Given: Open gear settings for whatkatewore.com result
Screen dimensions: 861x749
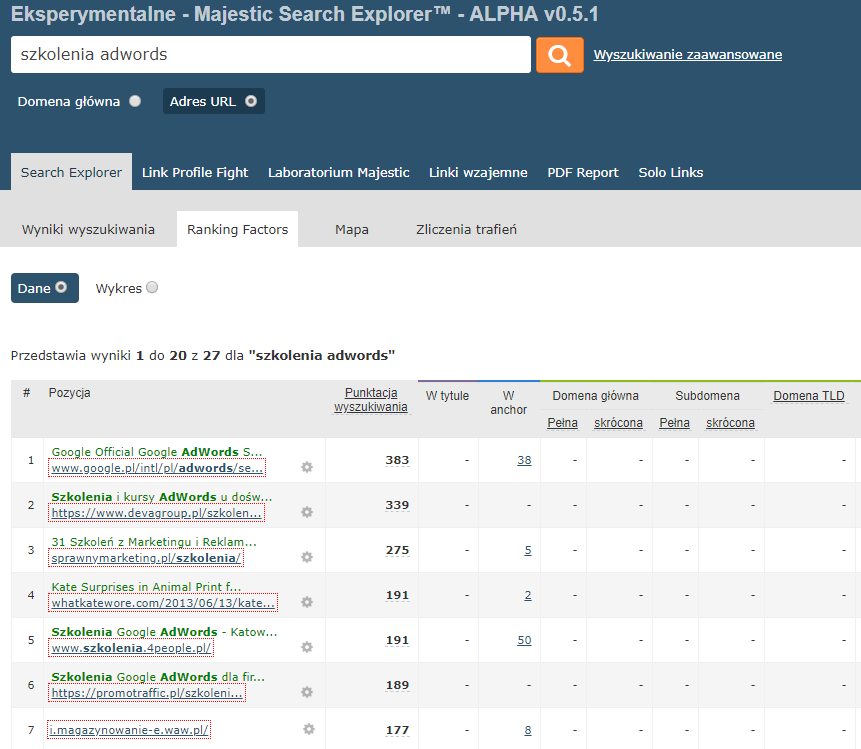Looking at the screenshot, I should 307,602.
